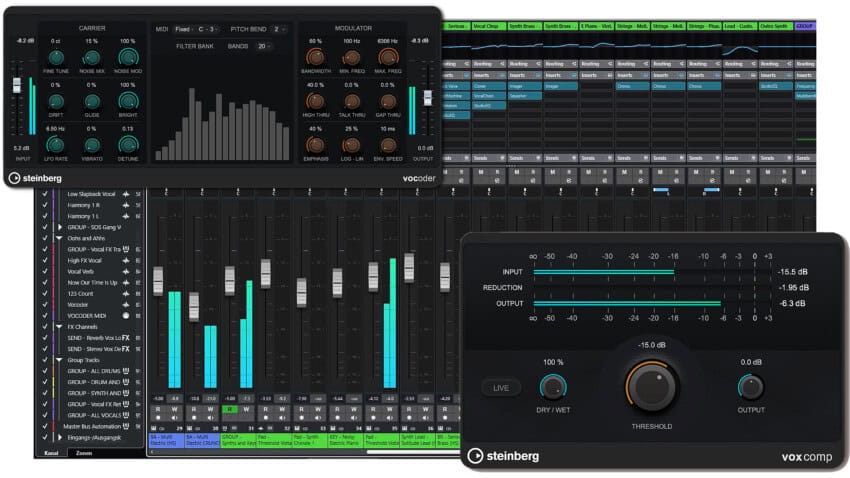Adjust the LFO Rate knob in Vocoder
The image size is (850, 478).
(x=55, y=145)
